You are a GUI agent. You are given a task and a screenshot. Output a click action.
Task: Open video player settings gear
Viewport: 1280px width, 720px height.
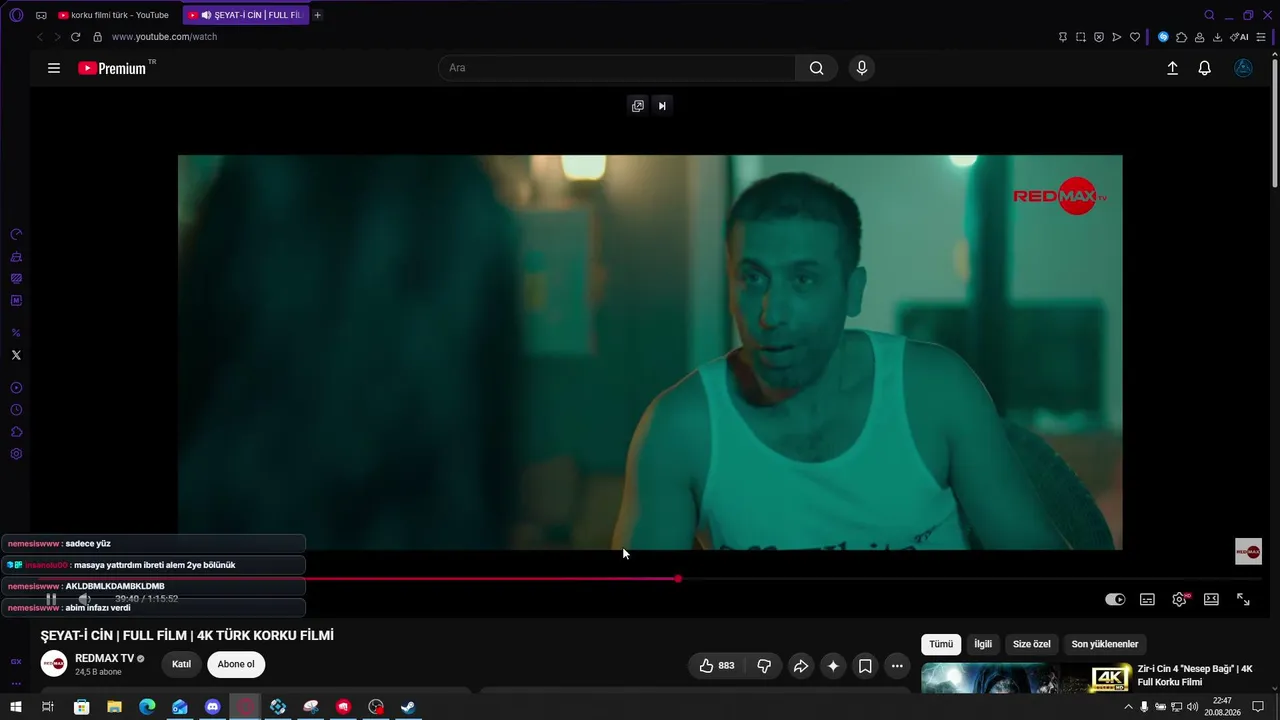(1180, 599)
